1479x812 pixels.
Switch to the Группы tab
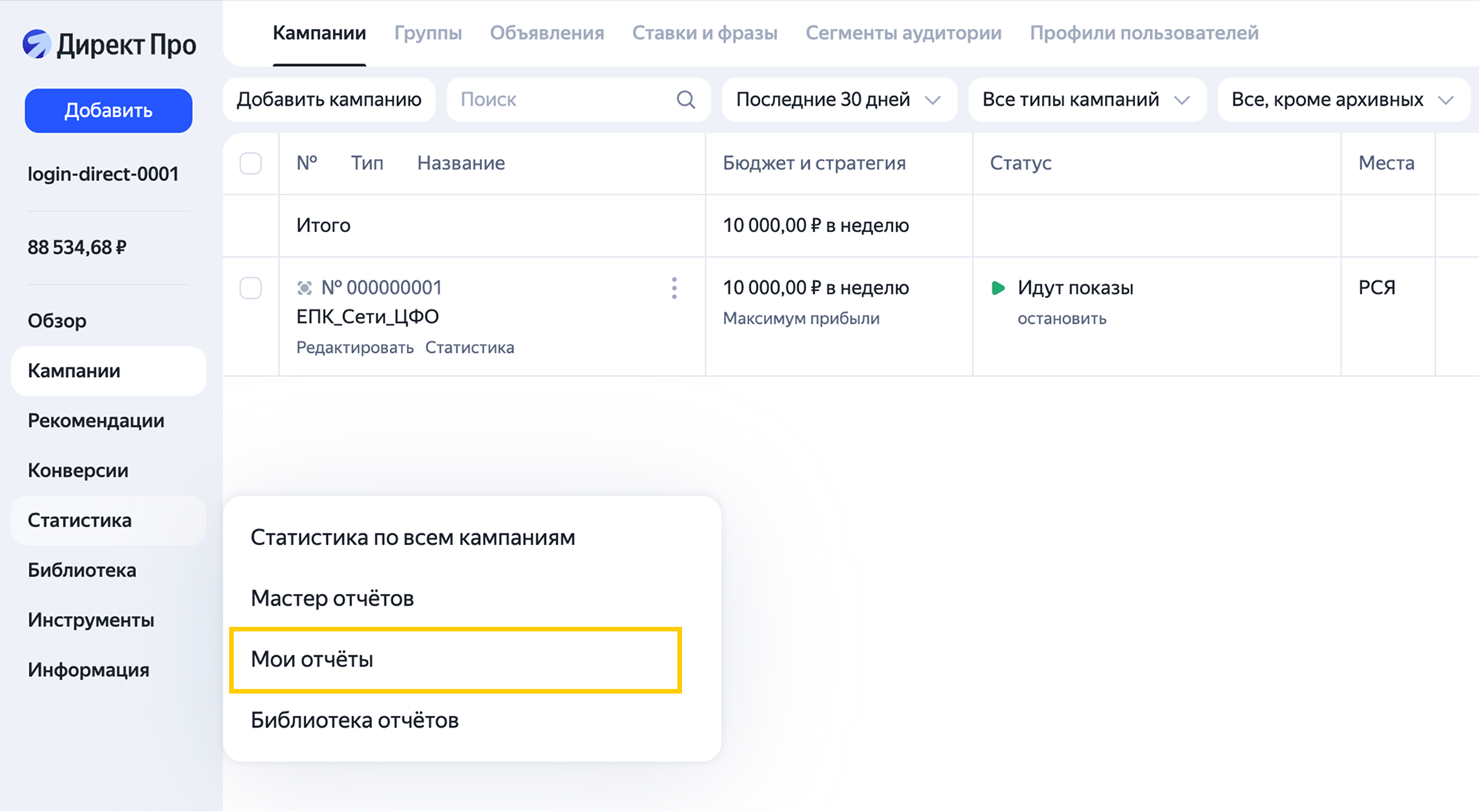coord(428,33)
